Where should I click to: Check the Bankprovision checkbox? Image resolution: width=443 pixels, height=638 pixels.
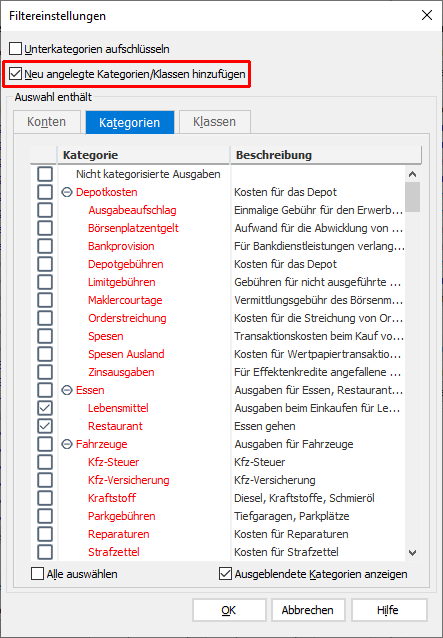pos(45,246)
